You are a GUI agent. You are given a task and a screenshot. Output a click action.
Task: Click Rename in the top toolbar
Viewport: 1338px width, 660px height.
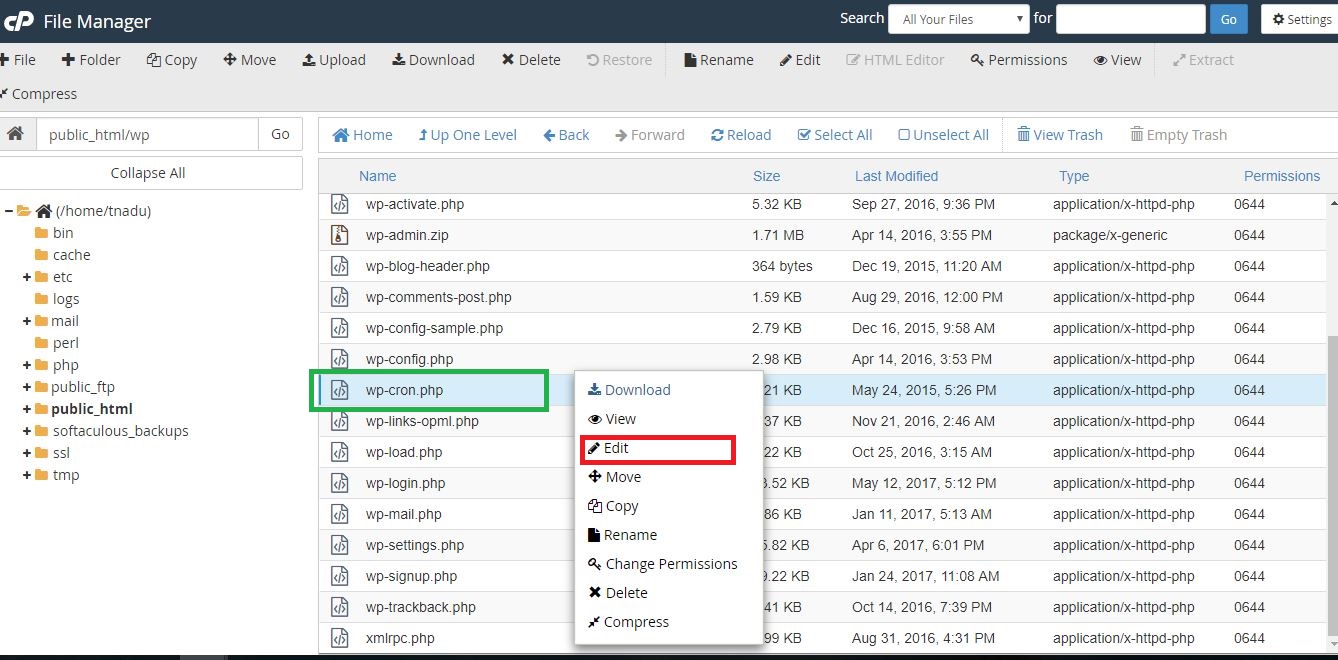pyautogui.click(x=719, y=60)
